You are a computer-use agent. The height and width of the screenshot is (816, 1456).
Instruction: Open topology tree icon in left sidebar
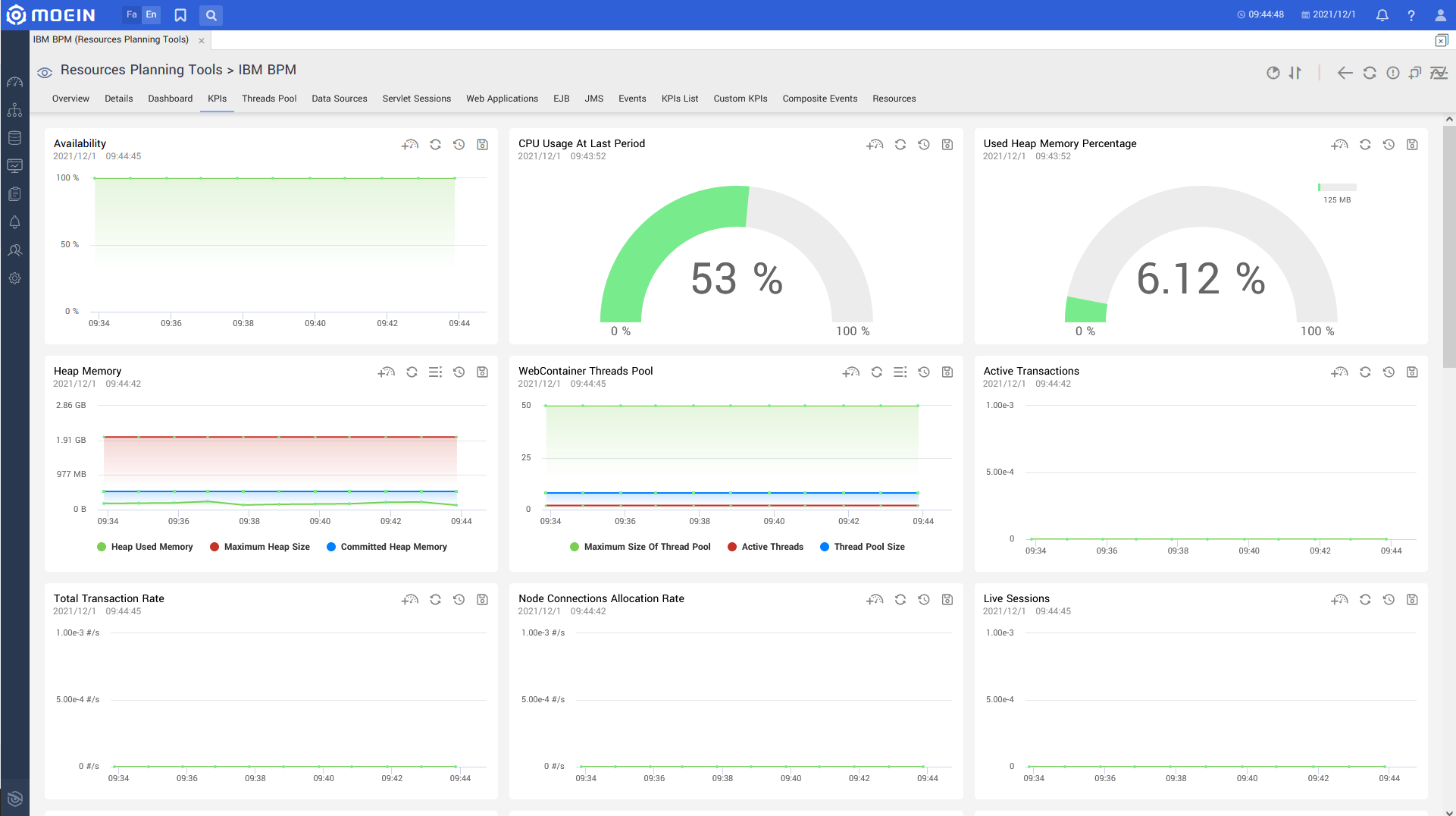(14, 110)
